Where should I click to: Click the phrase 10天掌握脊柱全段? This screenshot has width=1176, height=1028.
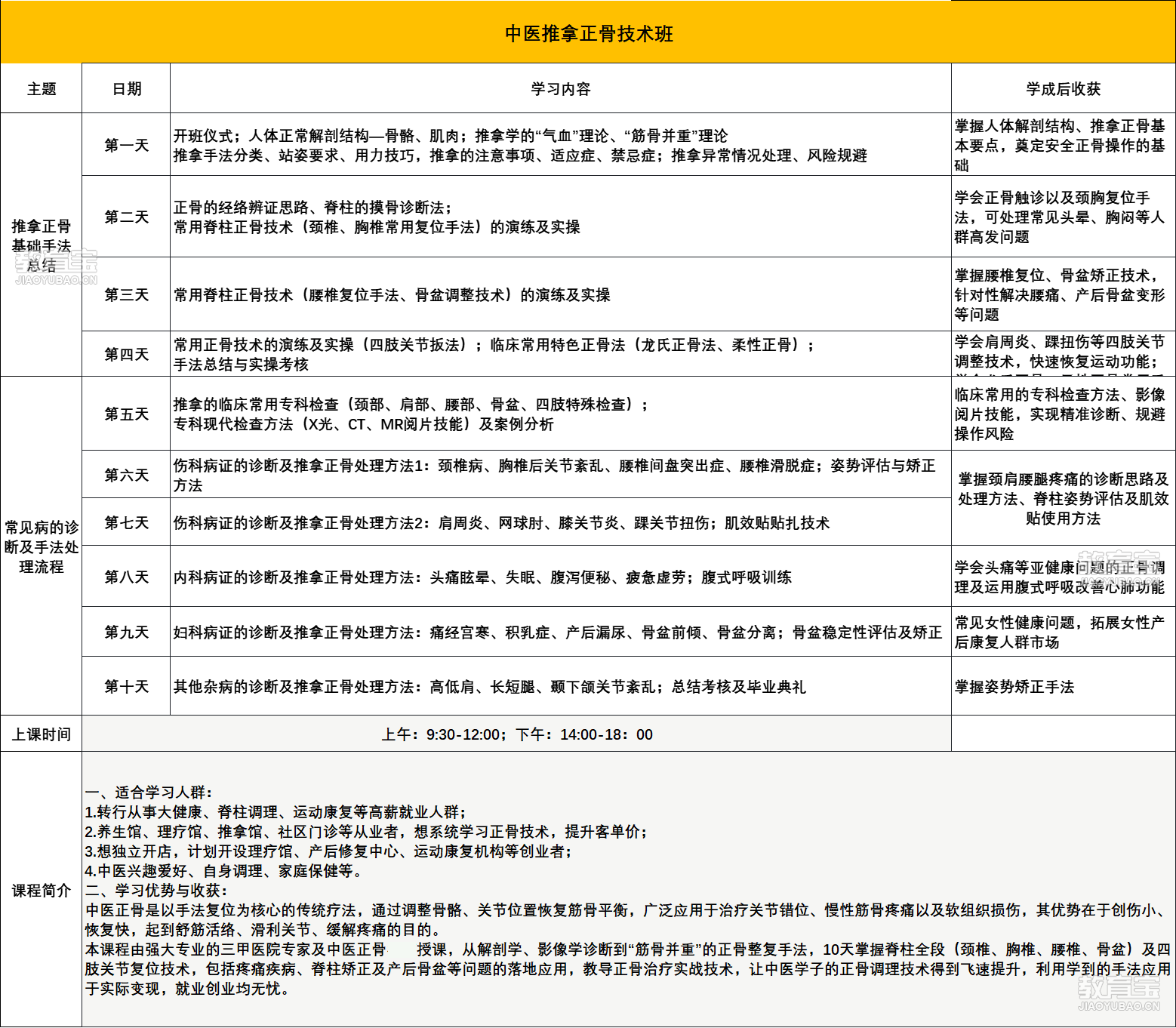pos(883,950)
